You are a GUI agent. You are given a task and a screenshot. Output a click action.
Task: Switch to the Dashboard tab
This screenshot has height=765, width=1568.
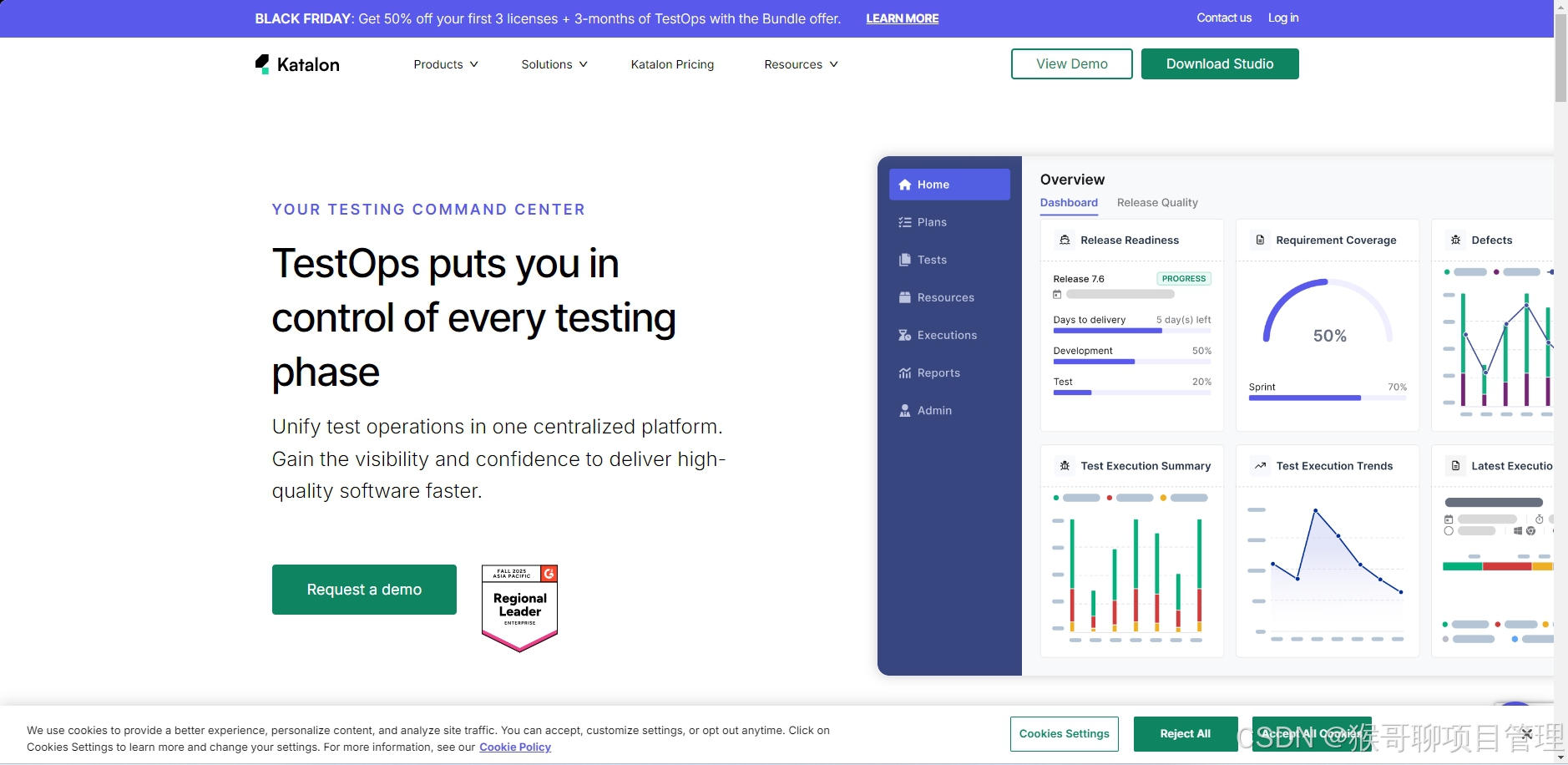point(1069,203)
